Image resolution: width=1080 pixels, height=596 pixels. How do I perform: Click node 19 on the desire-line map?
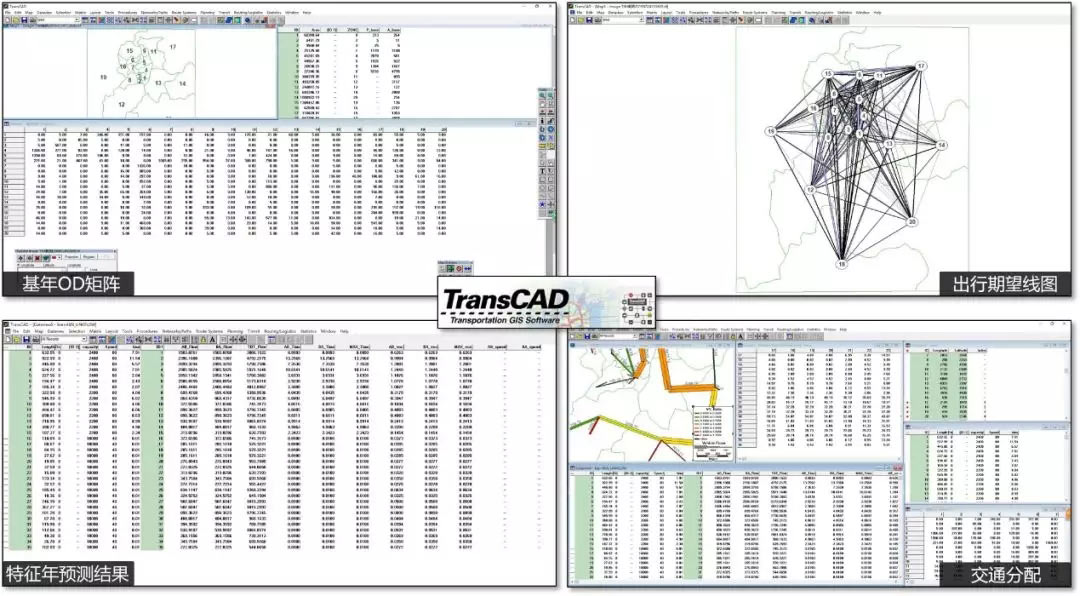[x=771, y=131]
